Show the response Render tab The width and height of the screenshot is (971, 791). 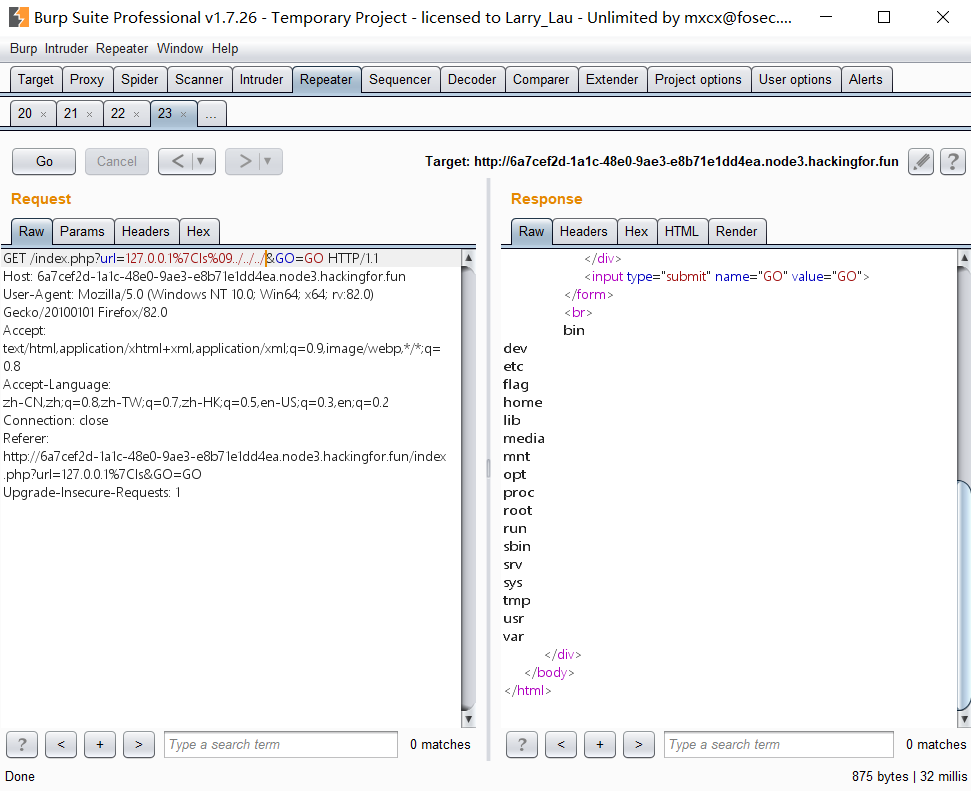(x=736, y=232)
